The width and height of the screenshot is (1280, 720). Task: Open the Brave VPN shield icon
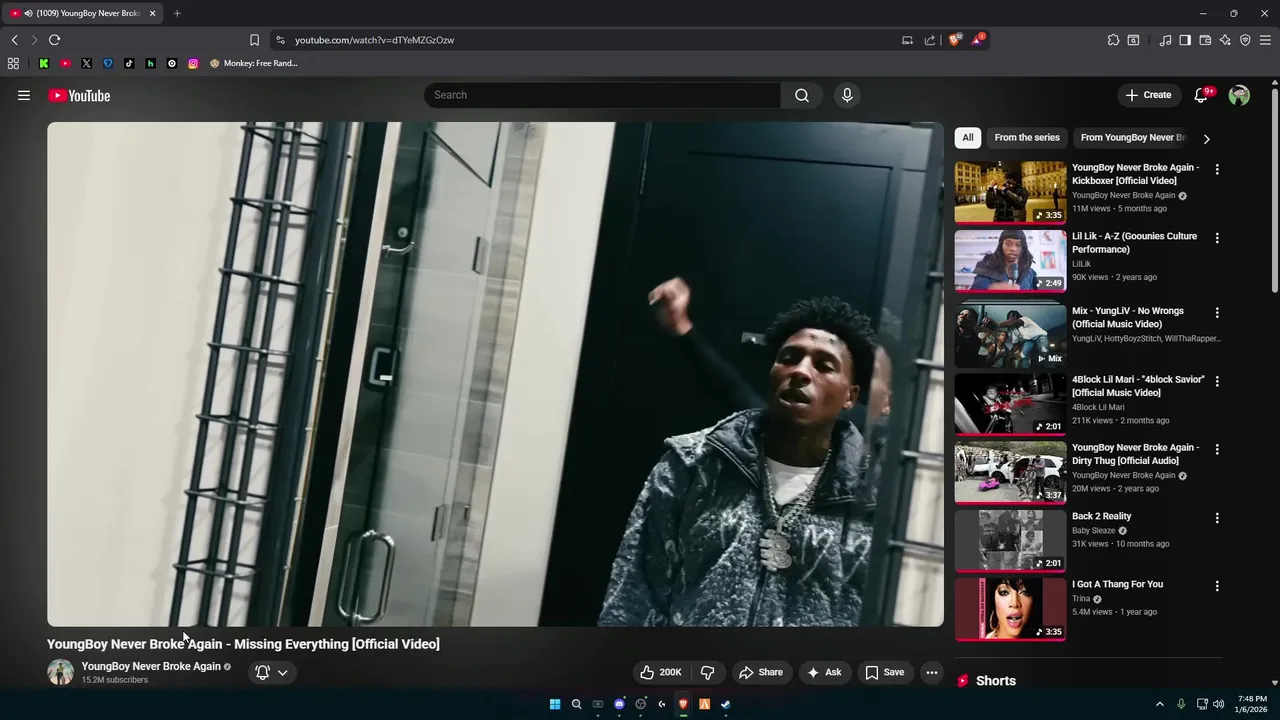1245,40
